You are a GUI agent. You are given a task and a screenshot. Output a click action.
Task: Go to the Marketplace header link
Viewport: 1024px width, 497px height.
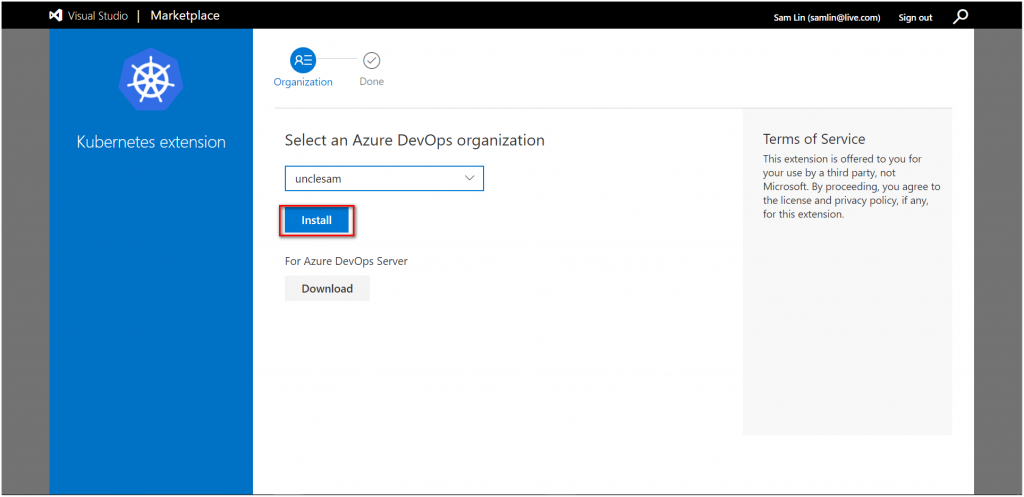pos(185,16)
